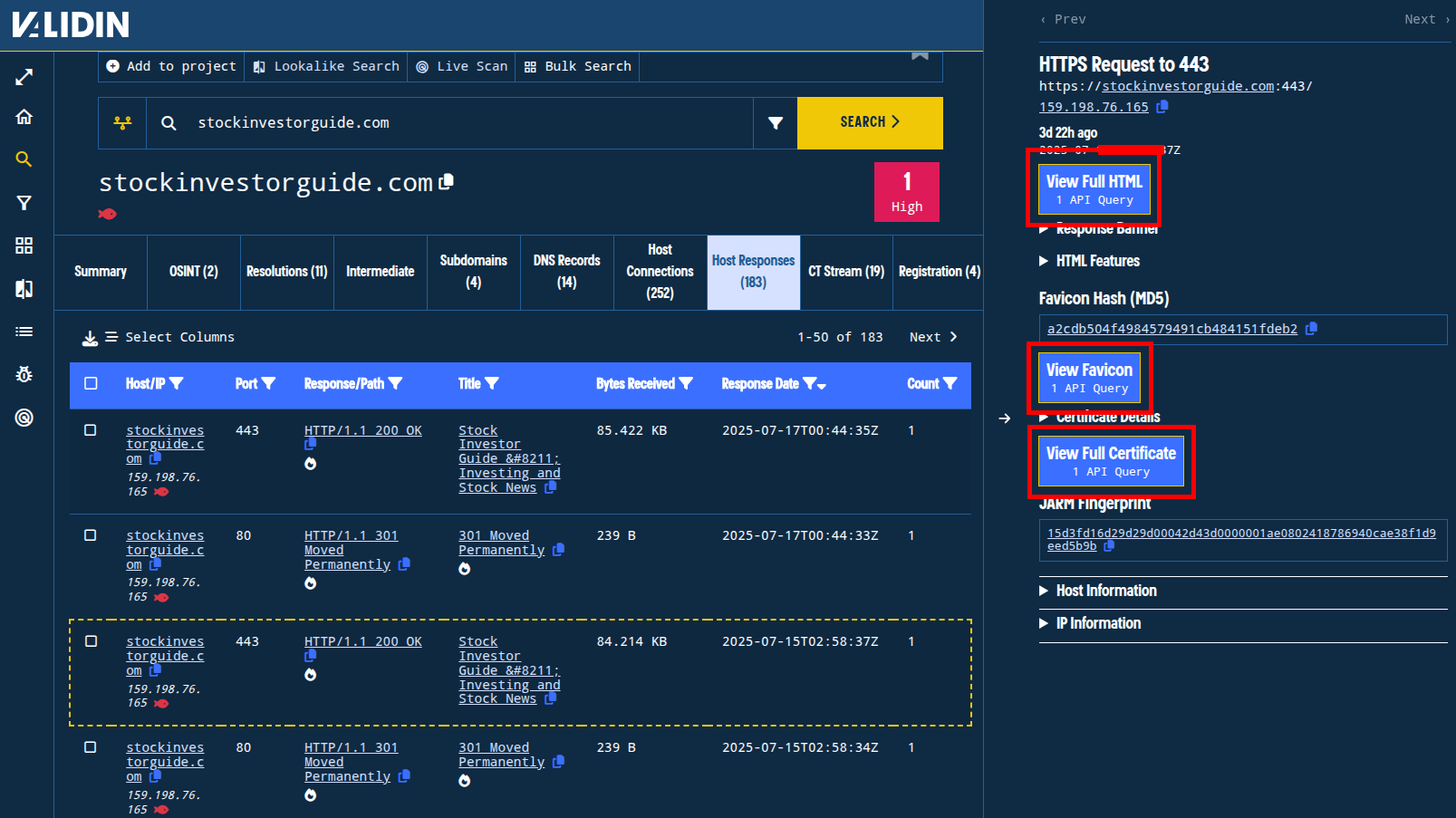
Task: Open the bug icon in sidebar
Action: coord(24,374)
